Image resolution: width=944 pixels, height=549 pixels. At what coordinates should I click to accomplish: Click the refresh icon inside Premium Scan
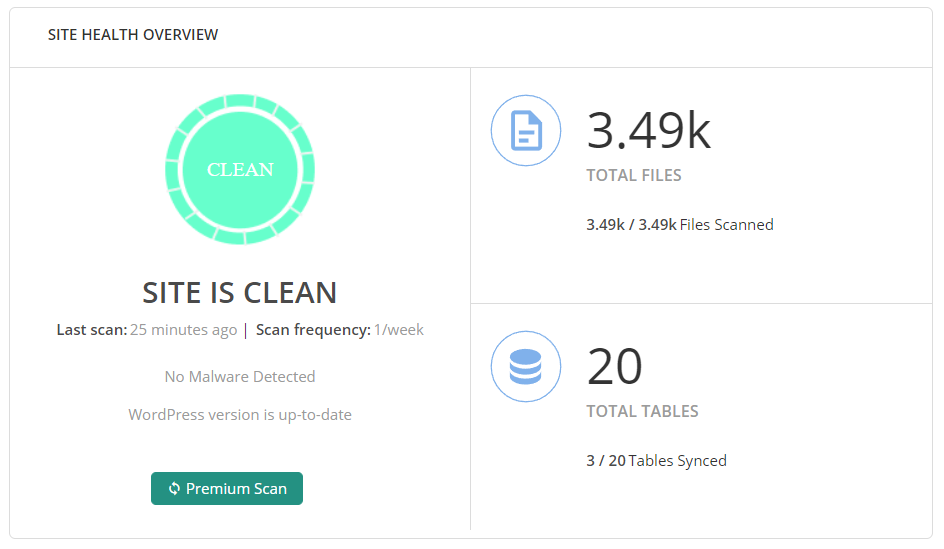click(x=174, y=488)
